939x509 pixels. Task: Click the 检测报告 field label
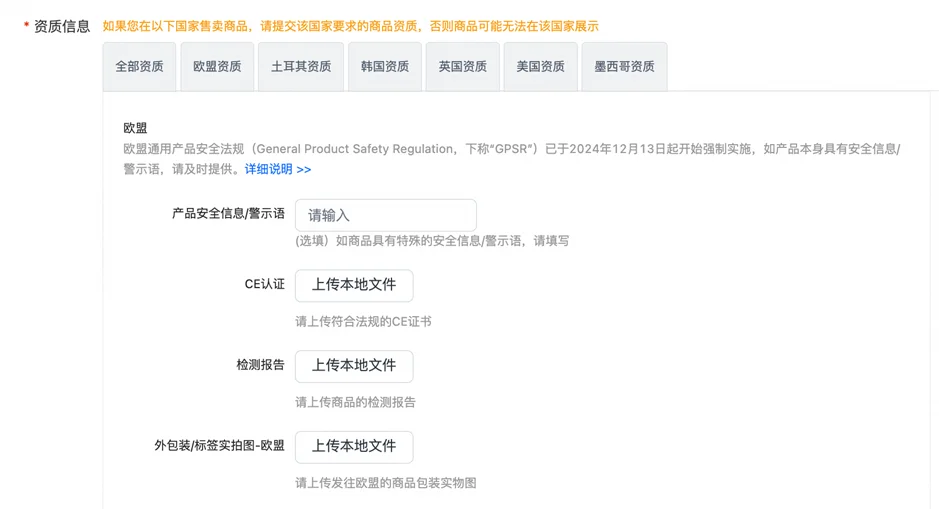click(x=260, y=366)
